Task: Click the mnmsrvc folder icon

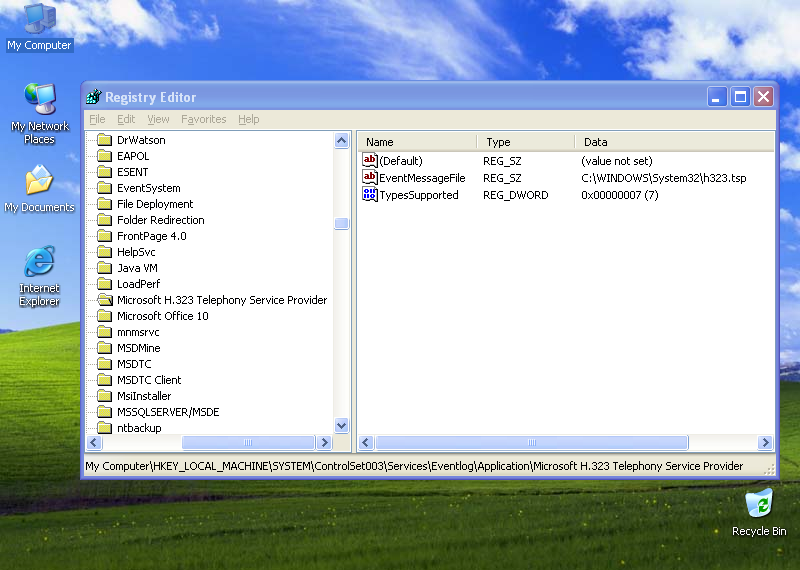Action: coord(105,332)
